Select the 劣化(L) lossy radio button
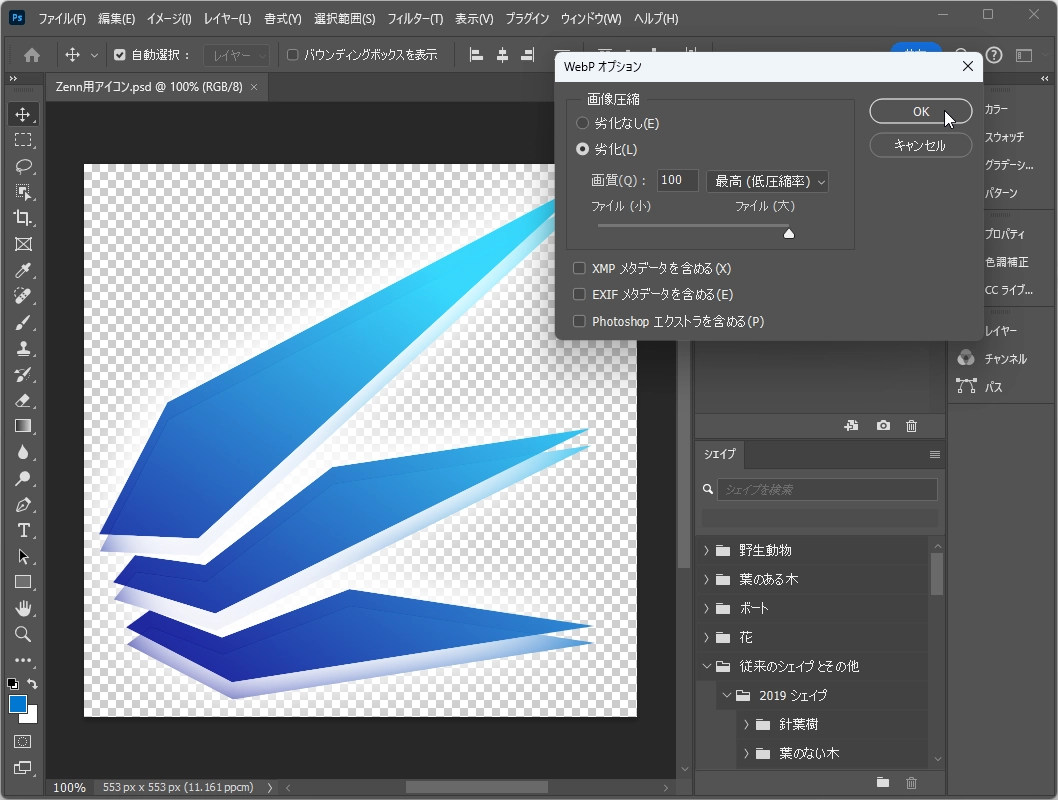 (x=582, y=149)
